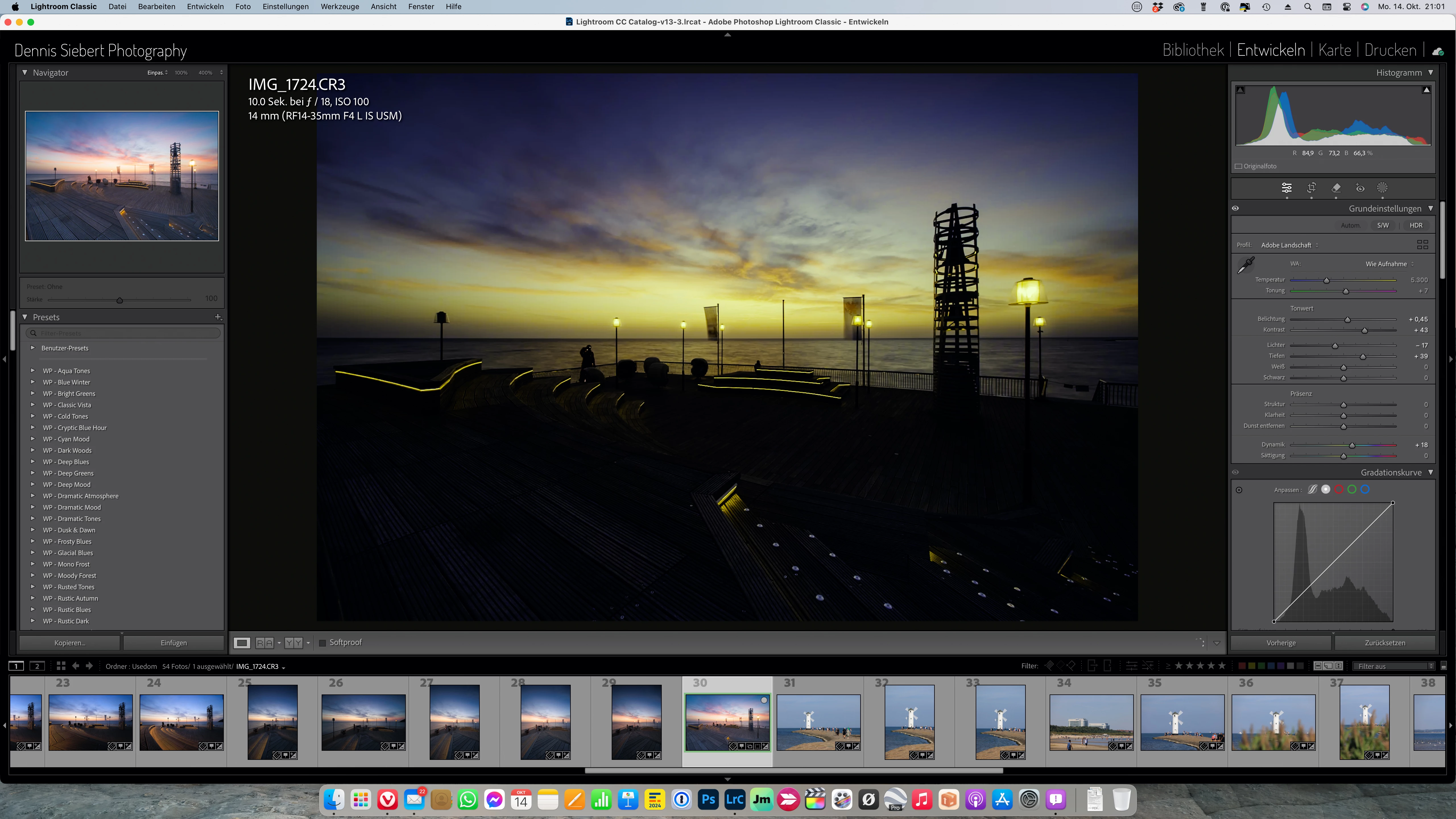Toggle the Originalfoto checkbox

click(1238, 166)
